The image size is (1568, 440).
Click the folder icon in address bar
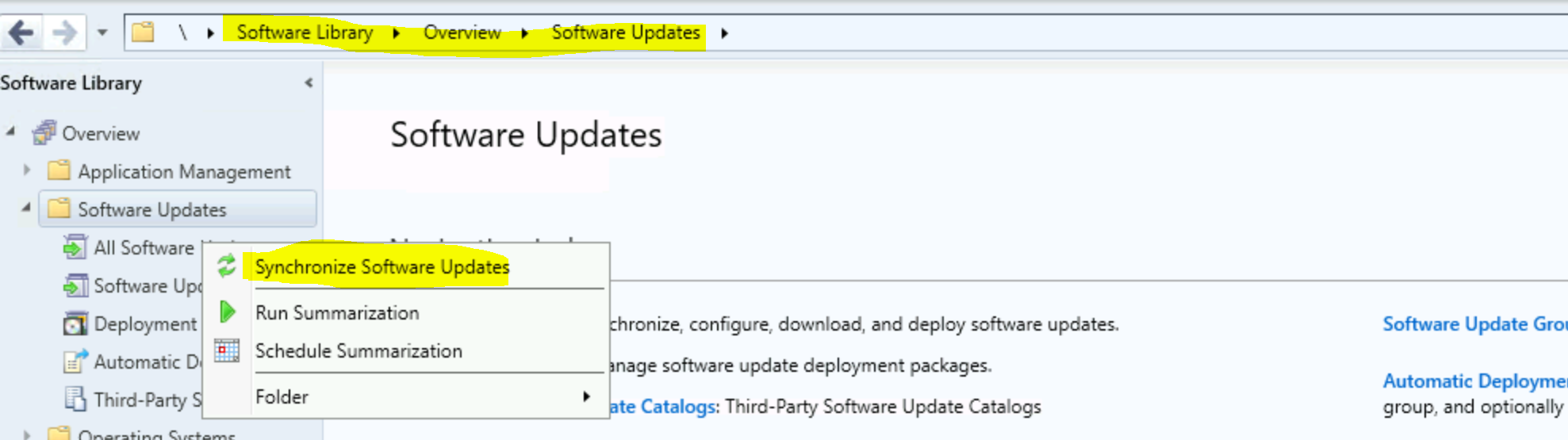coord(143,33)
